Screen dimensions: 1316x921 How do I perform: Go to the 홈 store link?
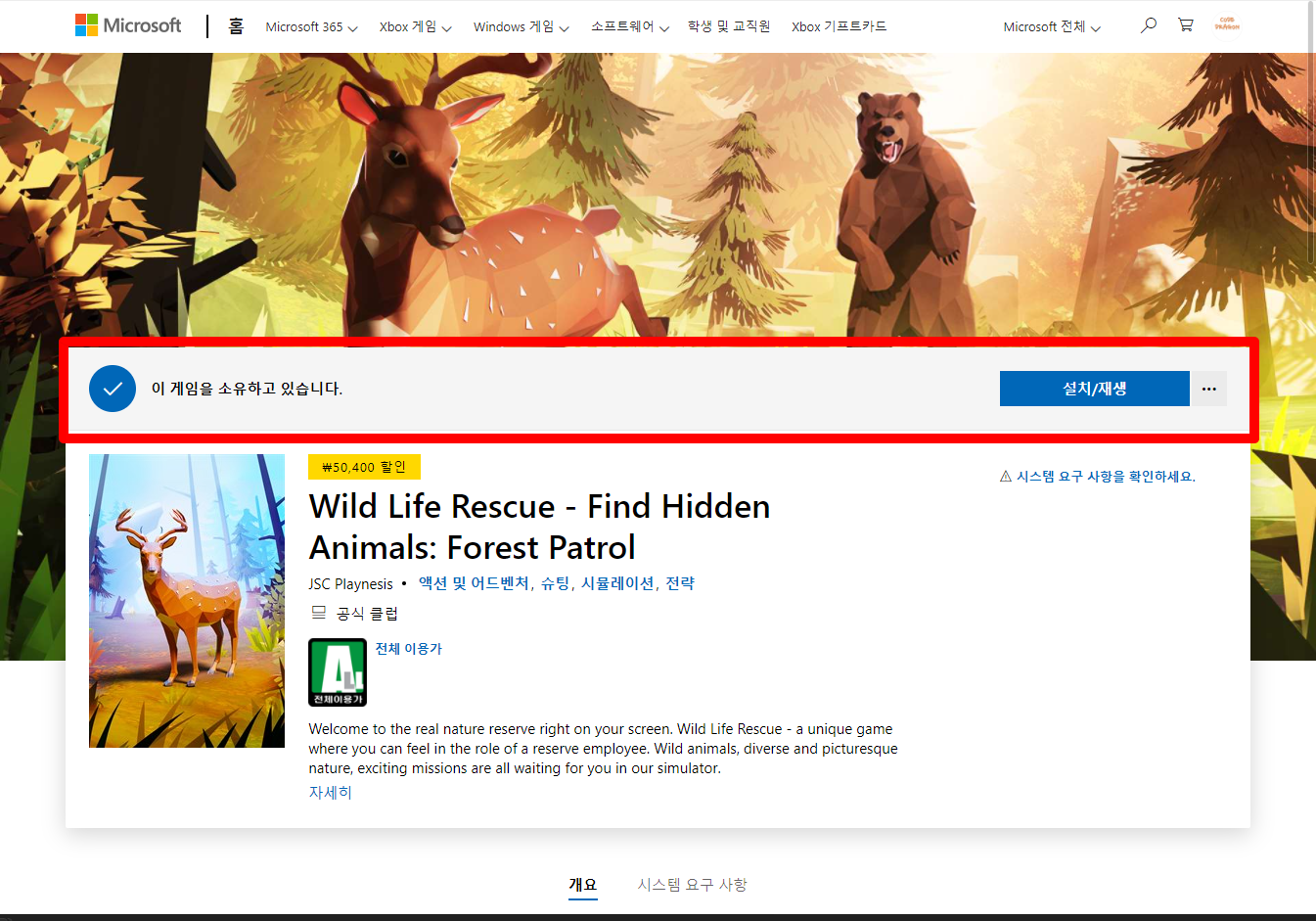236,26
